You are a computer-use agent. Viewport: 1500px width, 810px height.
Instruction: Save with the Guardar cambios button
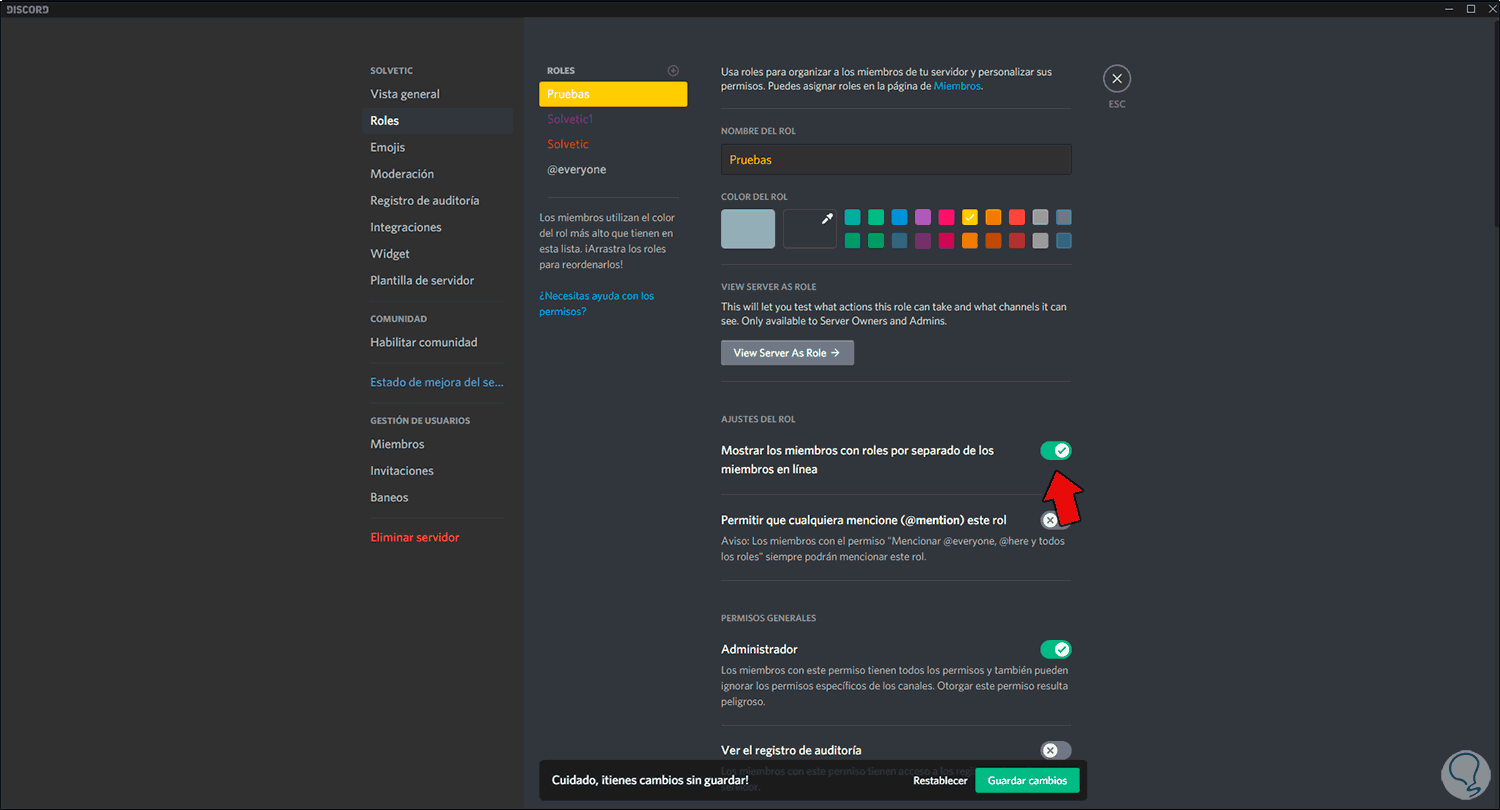tap(1027, 781)
